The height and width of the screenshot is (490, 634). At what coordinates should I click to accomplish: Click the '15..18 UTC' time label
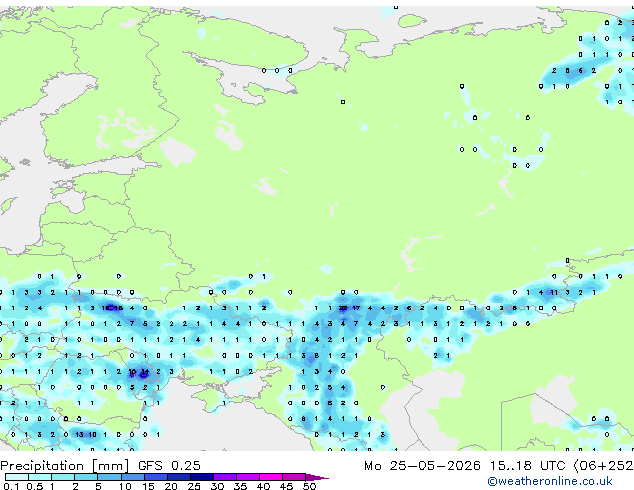pos(527,466)
